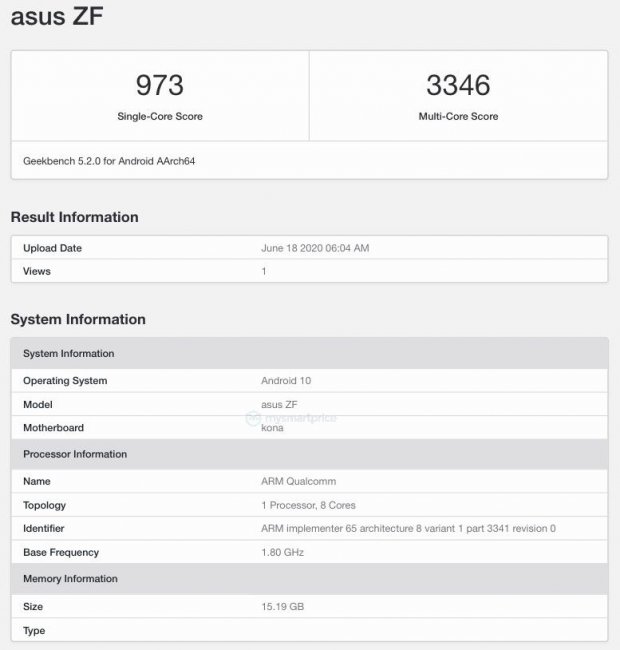Screen dimensions: 620x650
Task: Click the Views row label
Action: [x=37, y=271]
